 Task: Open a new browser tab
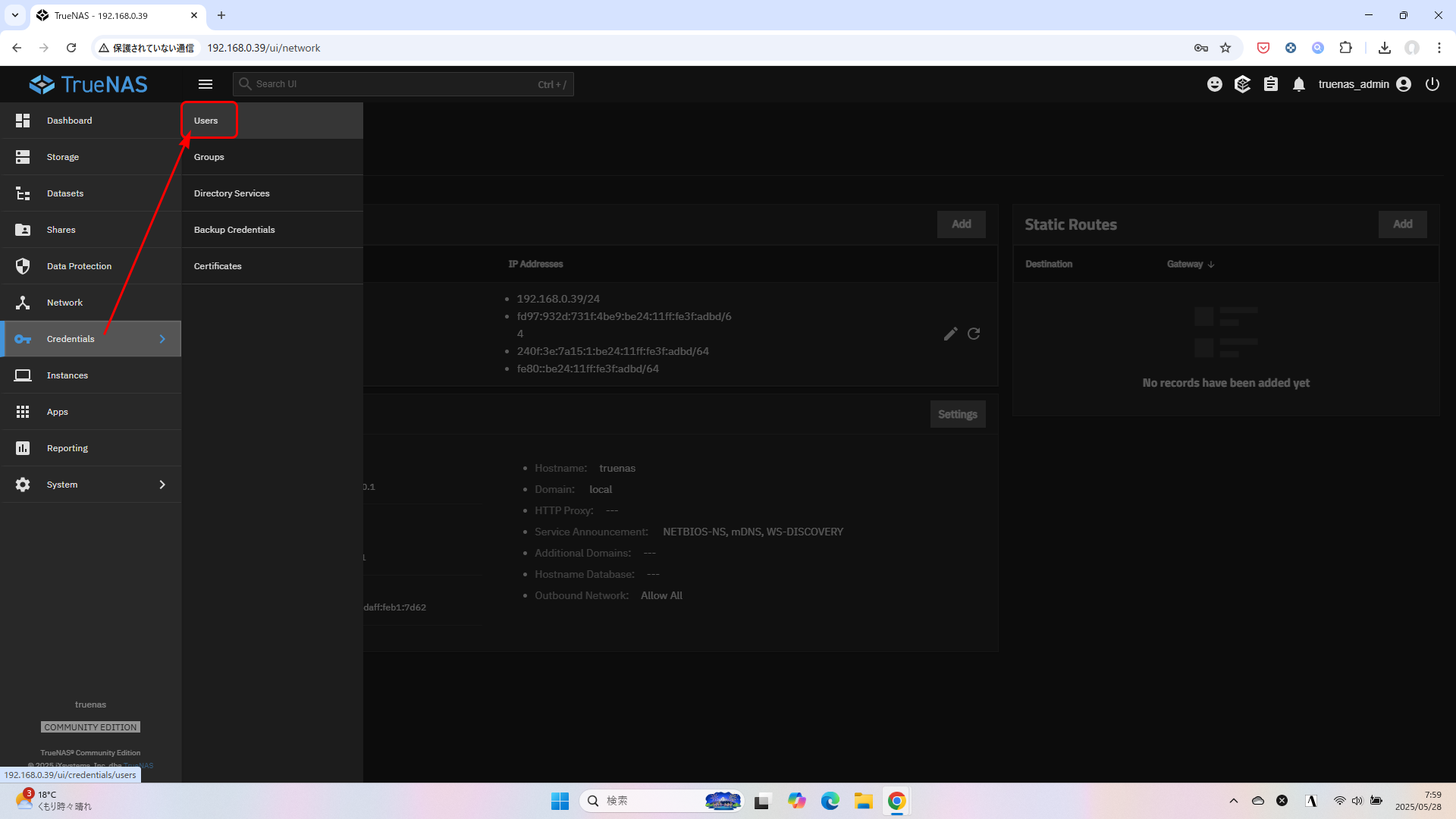click(221, 15)
